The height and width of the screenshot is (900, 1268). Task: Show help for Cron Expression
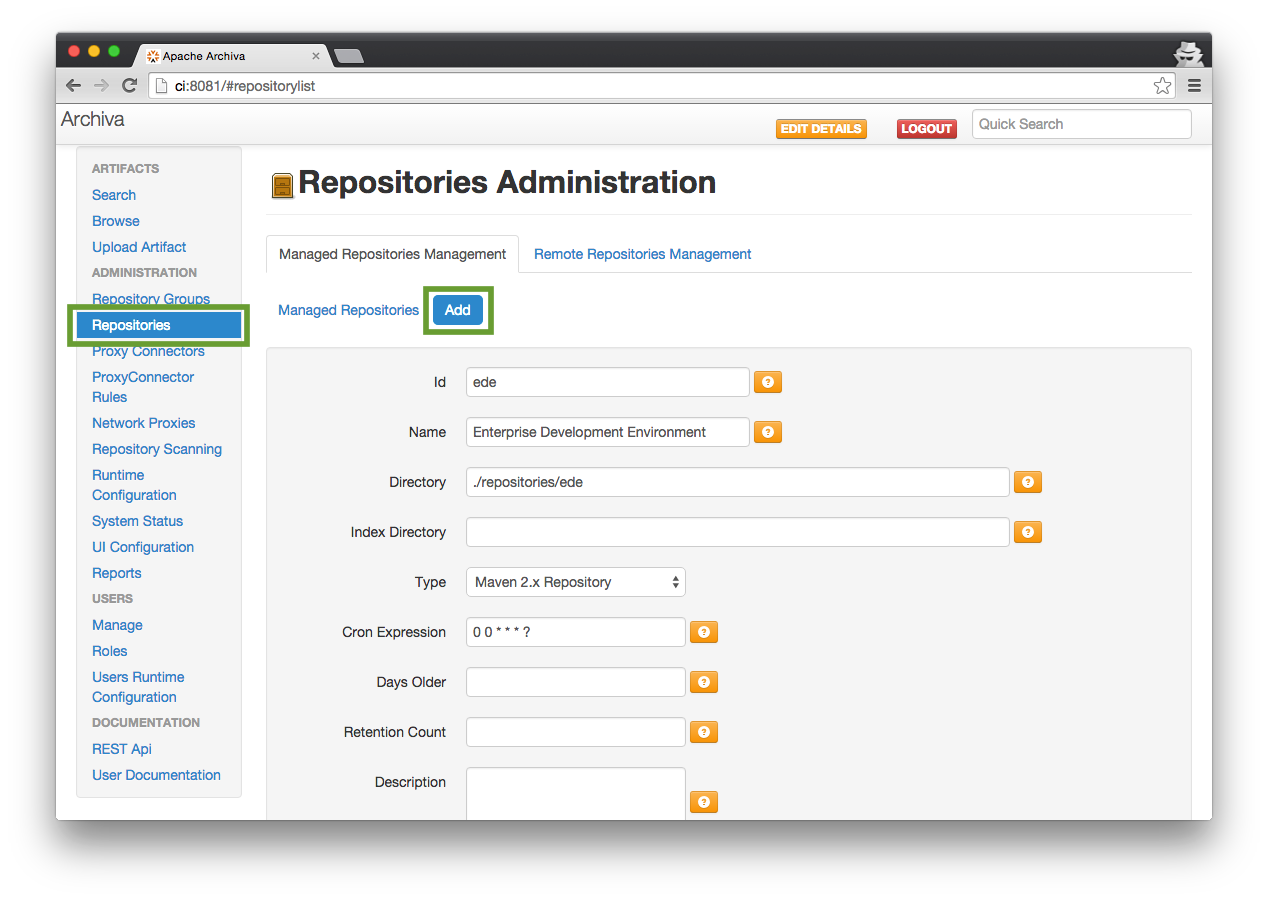click(704, 632)
